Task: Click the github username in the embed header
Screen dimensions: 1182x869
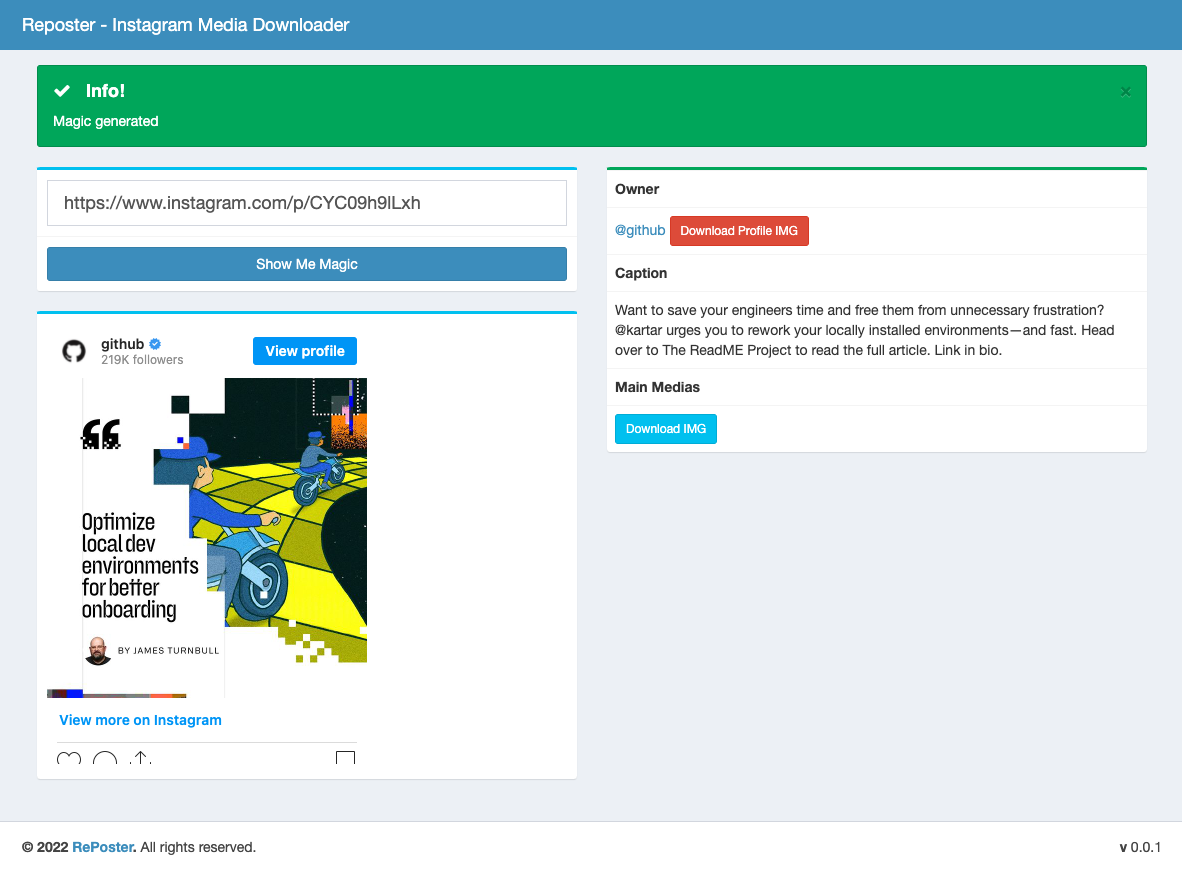Action: point(122,344)
